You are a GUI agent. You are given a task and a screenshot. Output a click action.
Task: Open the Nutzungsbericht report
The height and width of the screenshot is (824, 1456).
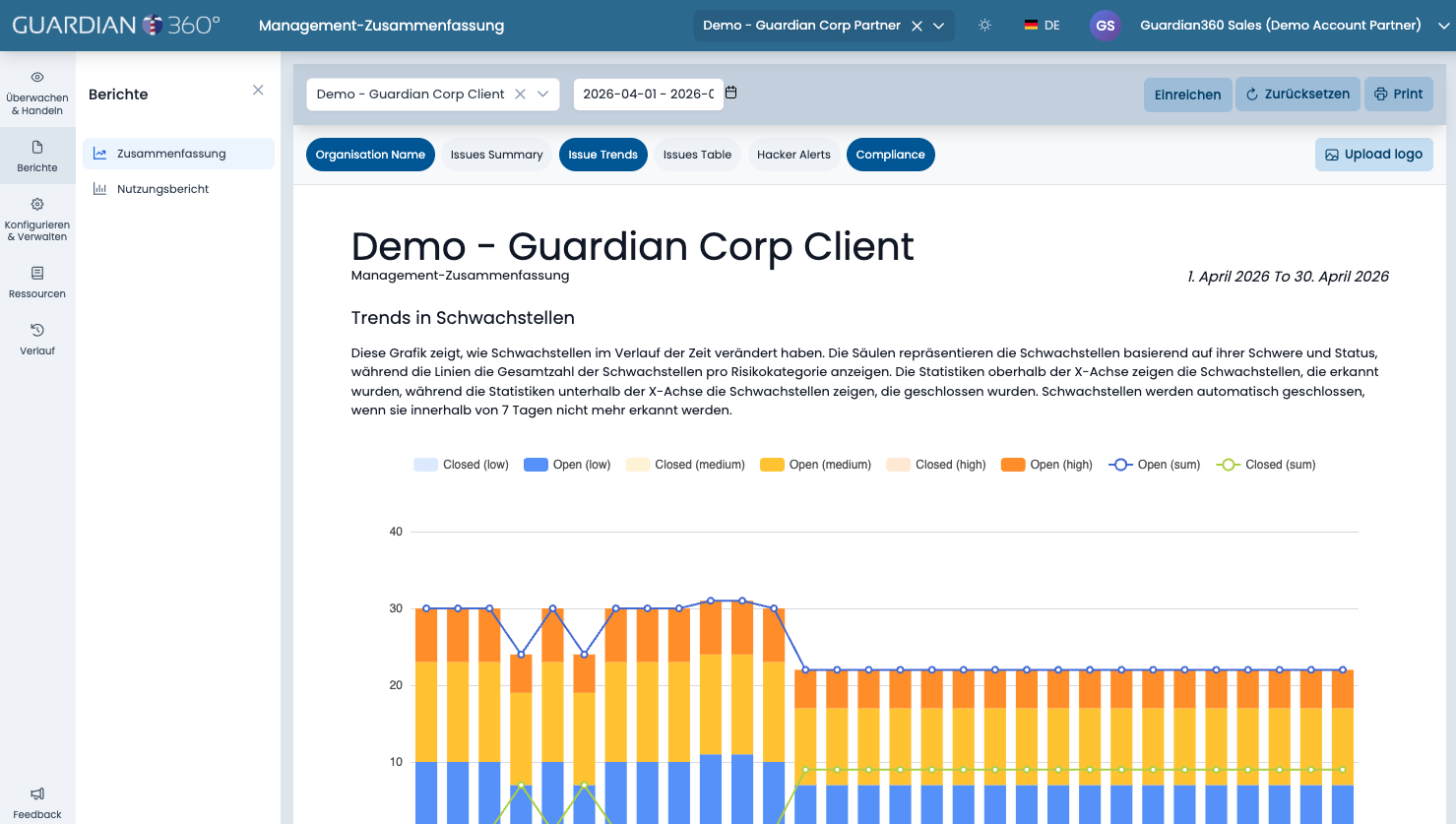coord(178,189)
